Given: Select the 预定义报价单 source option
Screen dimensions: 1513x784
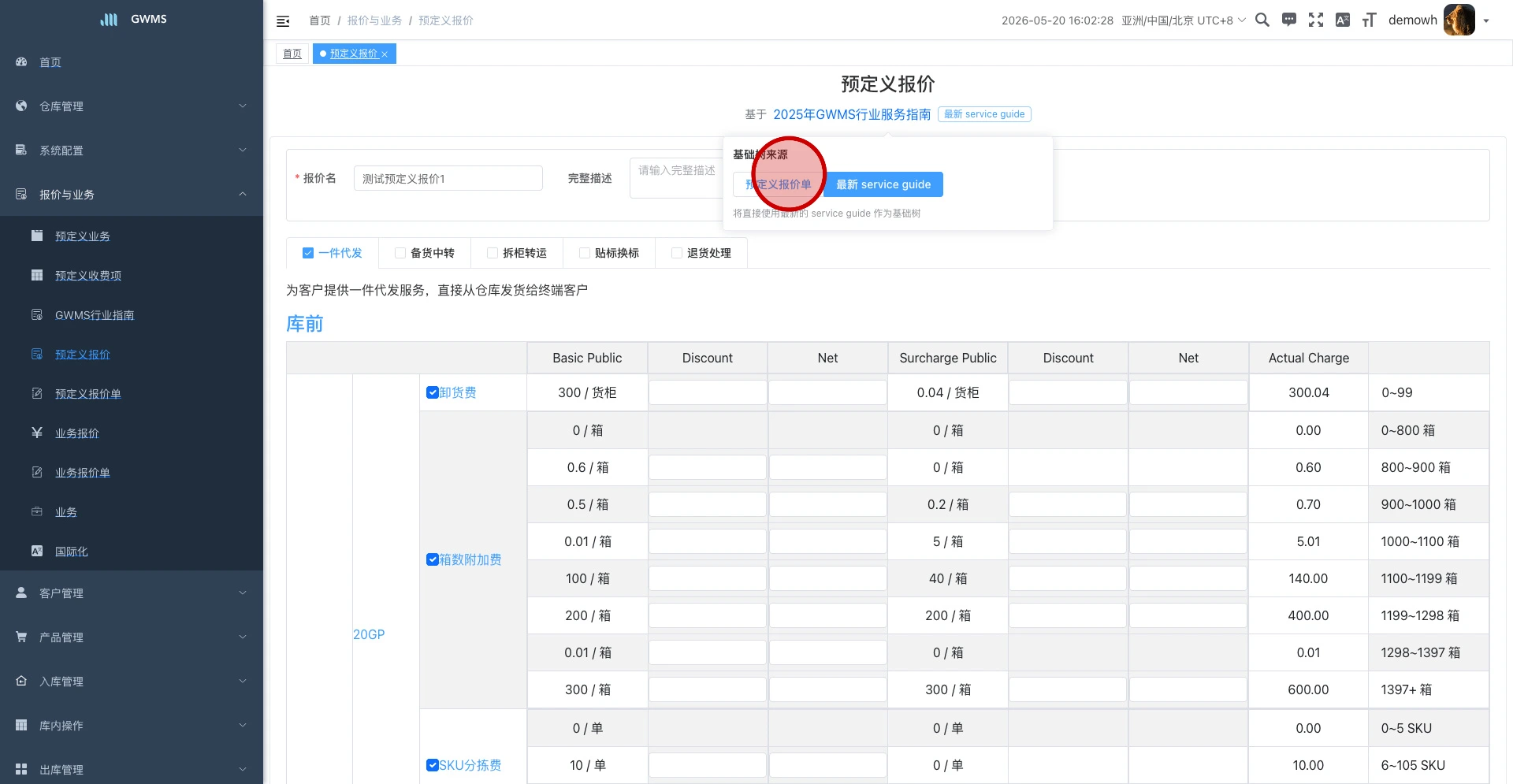Looking at the screenshot, I should (779, 184).
